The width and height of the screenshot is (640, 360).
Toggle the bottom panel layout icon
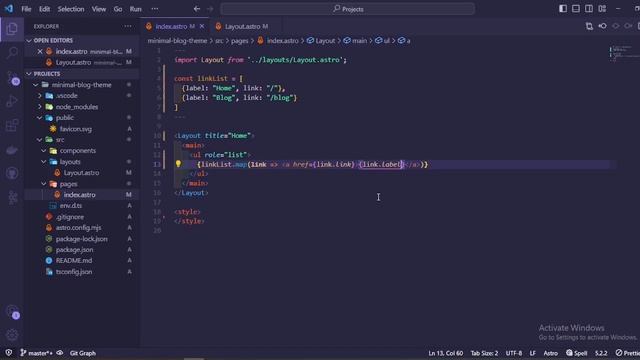click(x=576, y=9)
